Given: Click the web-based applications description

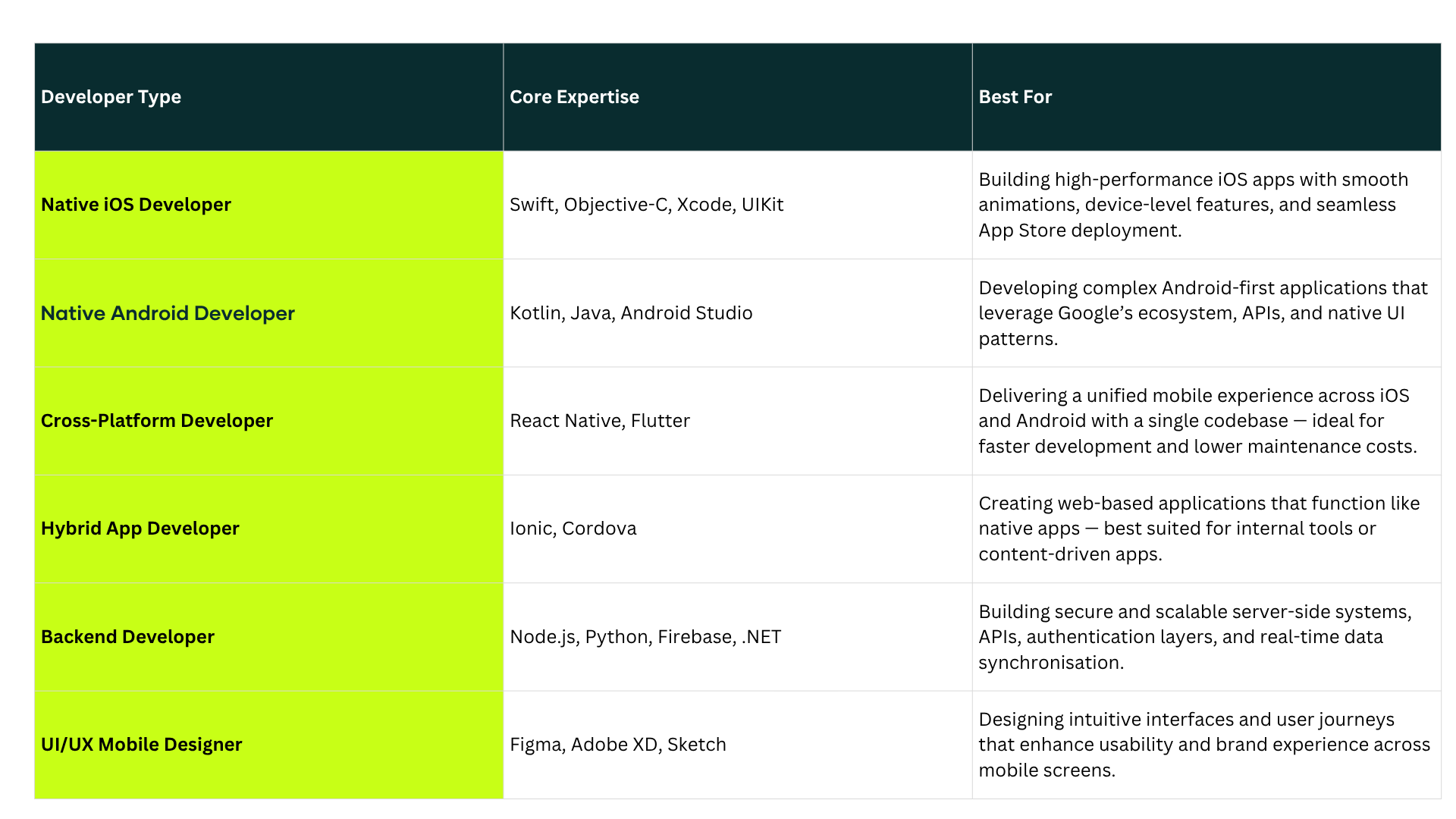Looking at the screenshot, I should [x=1198, y=529].
